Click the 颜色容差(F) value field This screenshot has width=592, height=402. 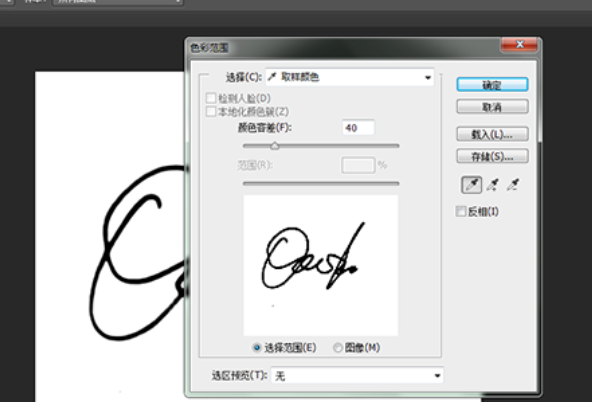point(358,128)
